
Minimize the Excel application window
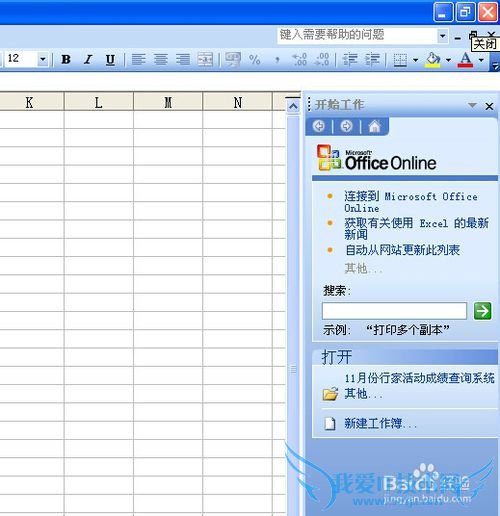[x=443, y=12]
